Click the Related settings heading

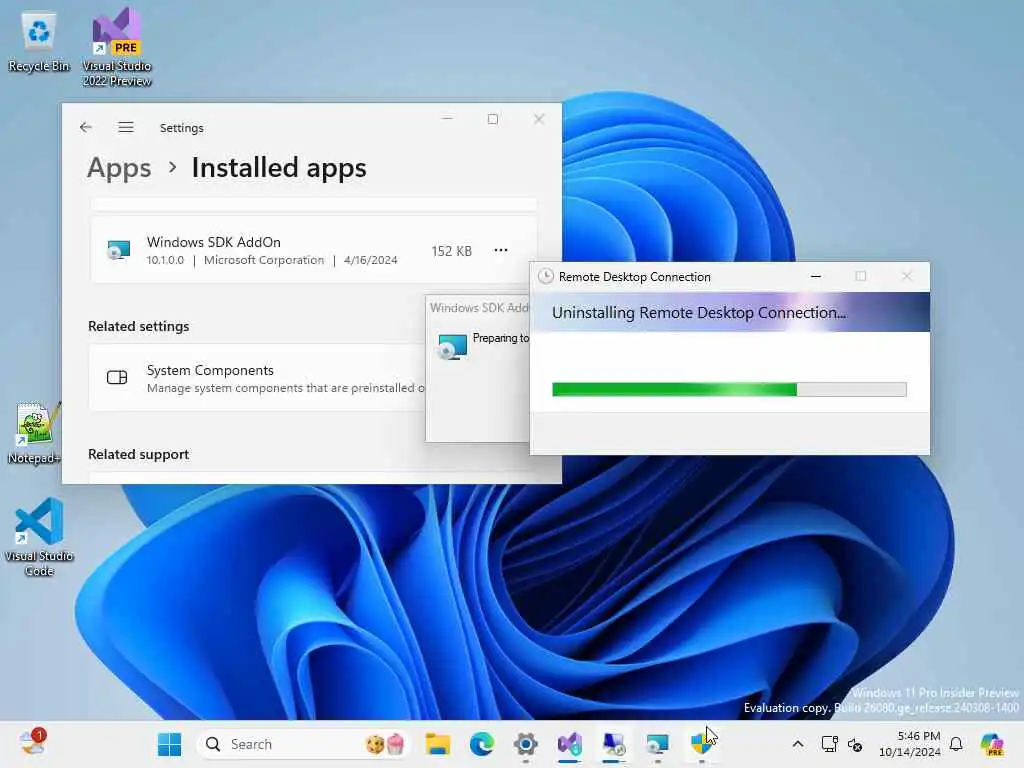coord(138,326)
